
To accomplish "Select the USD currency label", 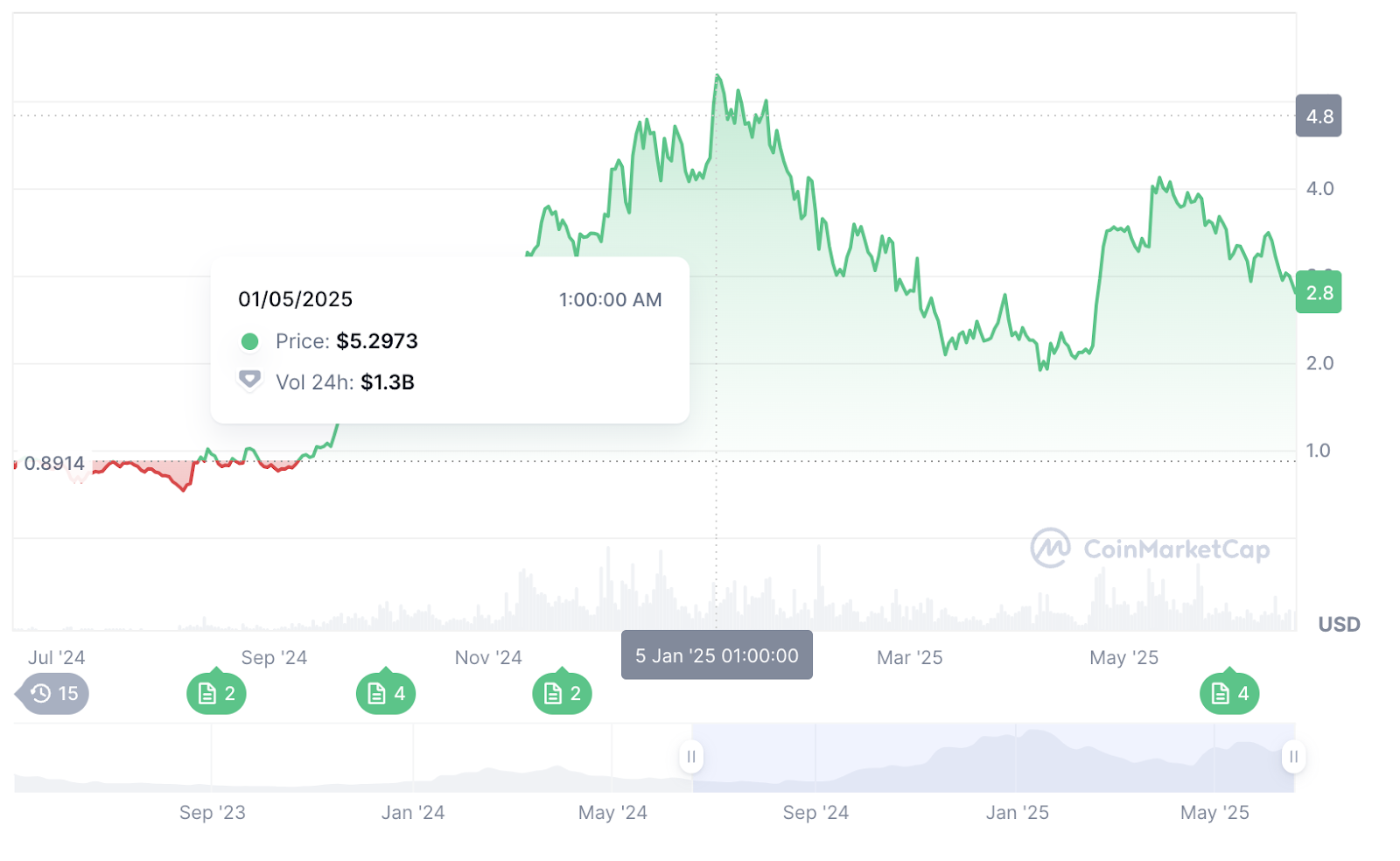I will pos(1338,624).
